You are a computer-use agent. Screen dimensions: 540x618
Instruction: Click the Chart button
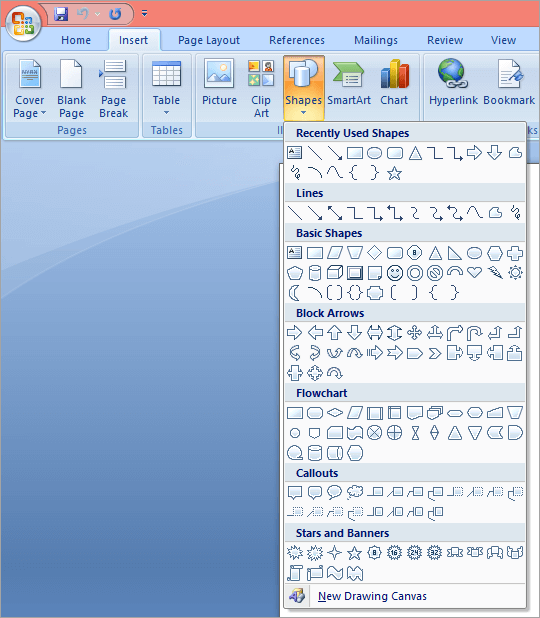tap(394, 84)
